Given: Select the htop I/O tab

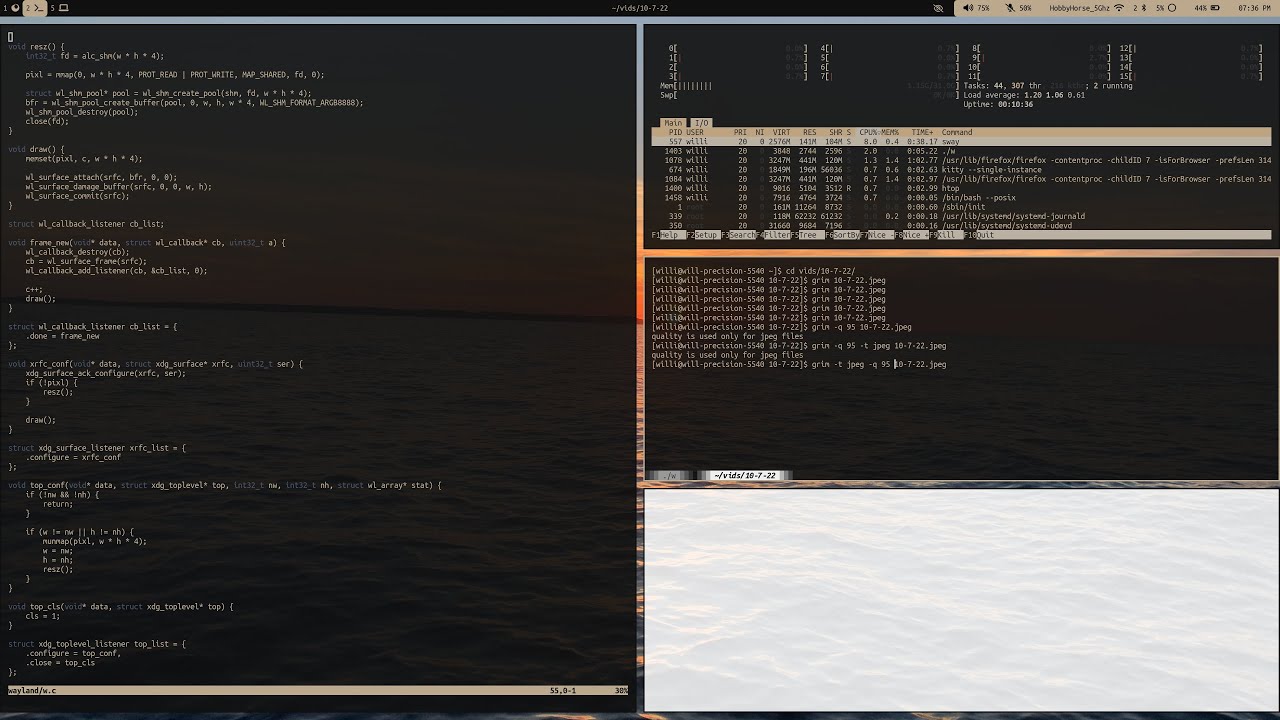Looking at the screenshot, I should click(701, 123).
